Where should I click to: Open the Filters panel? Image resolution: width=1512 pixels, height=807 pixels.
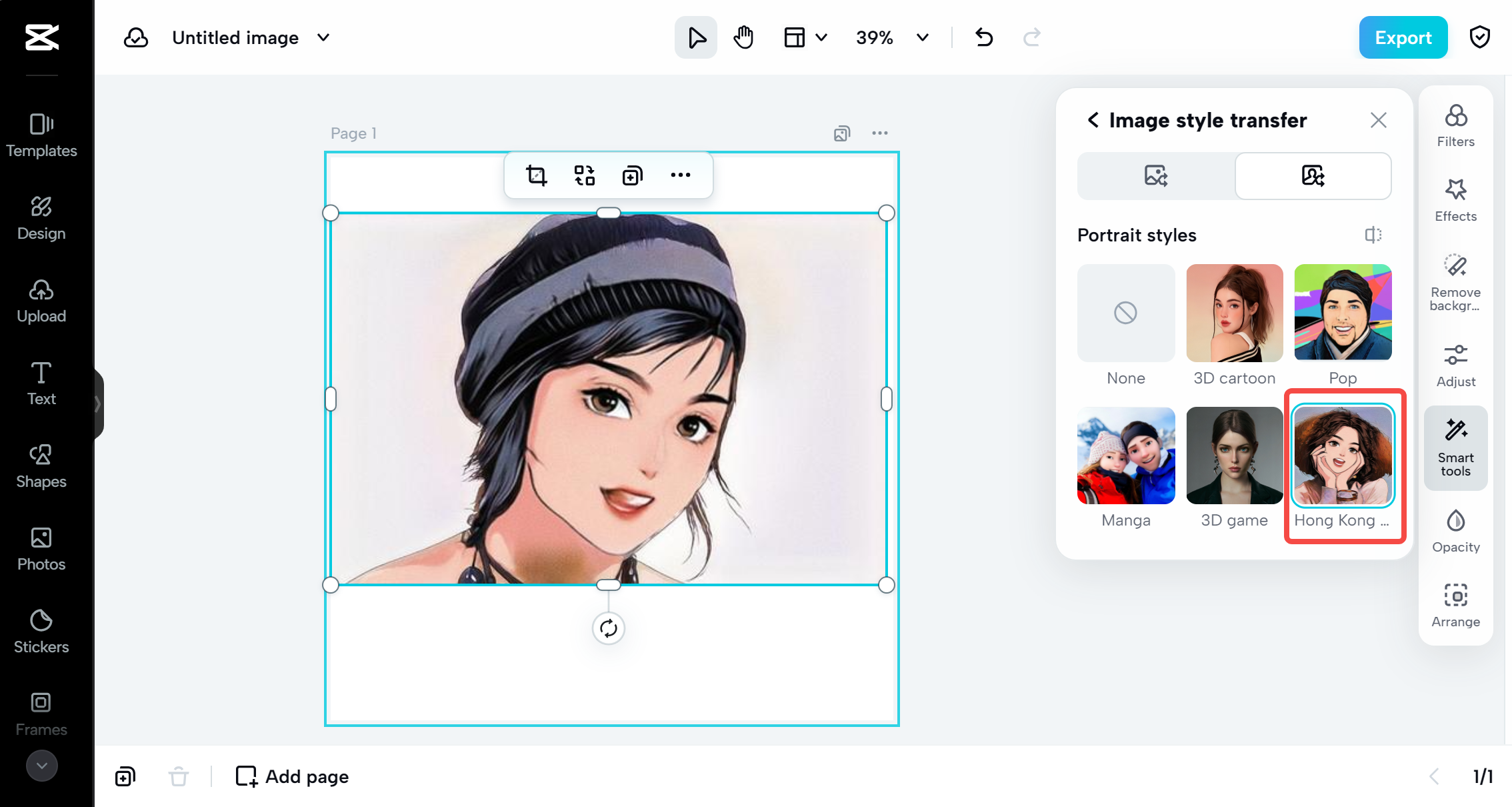pyautogui.click(x=1455, y=125)
